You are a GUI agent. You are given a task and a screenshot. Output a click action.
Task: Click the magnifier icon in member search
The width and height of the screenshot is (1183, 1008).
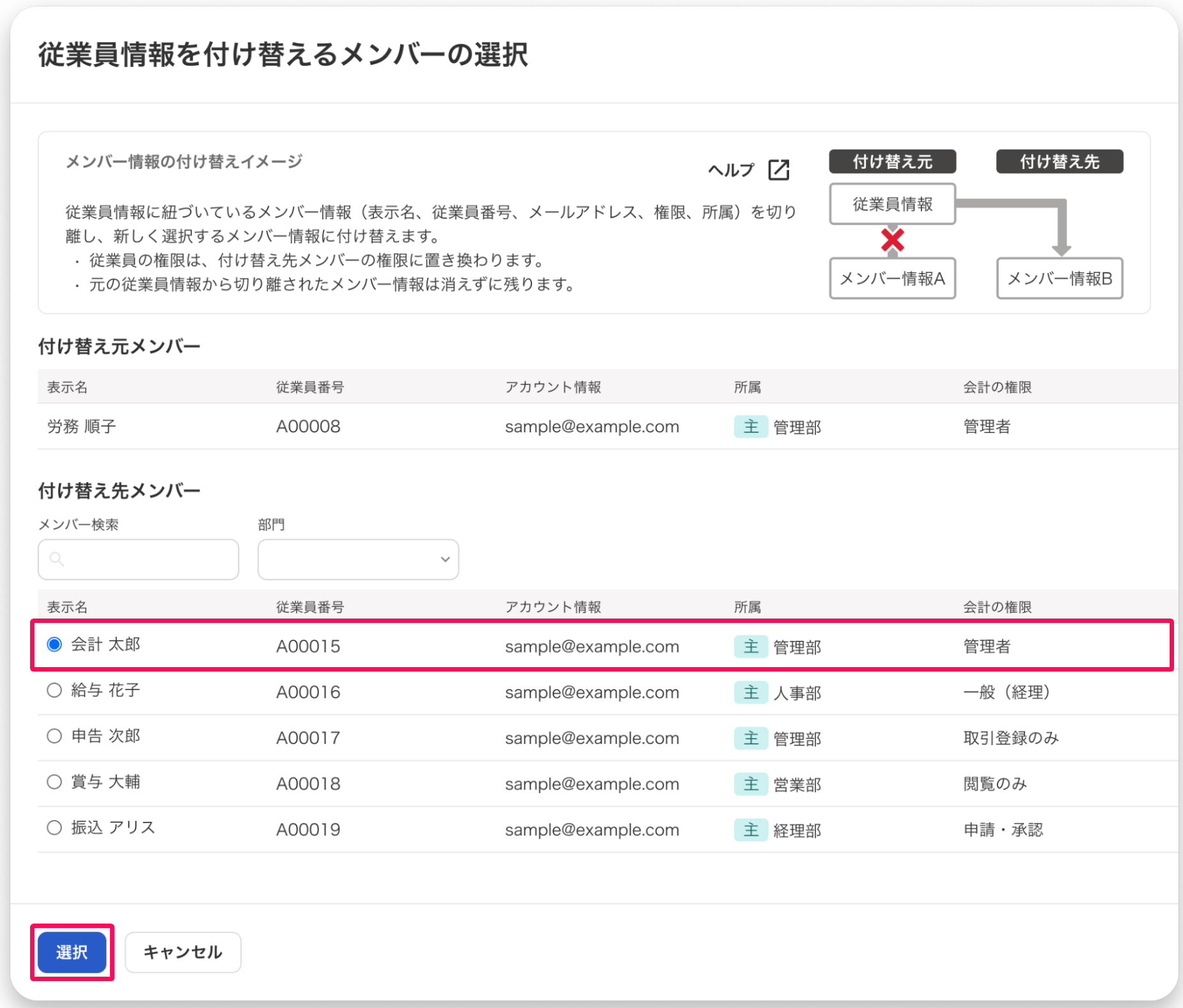pyautogui.click(x=57, y=560)
